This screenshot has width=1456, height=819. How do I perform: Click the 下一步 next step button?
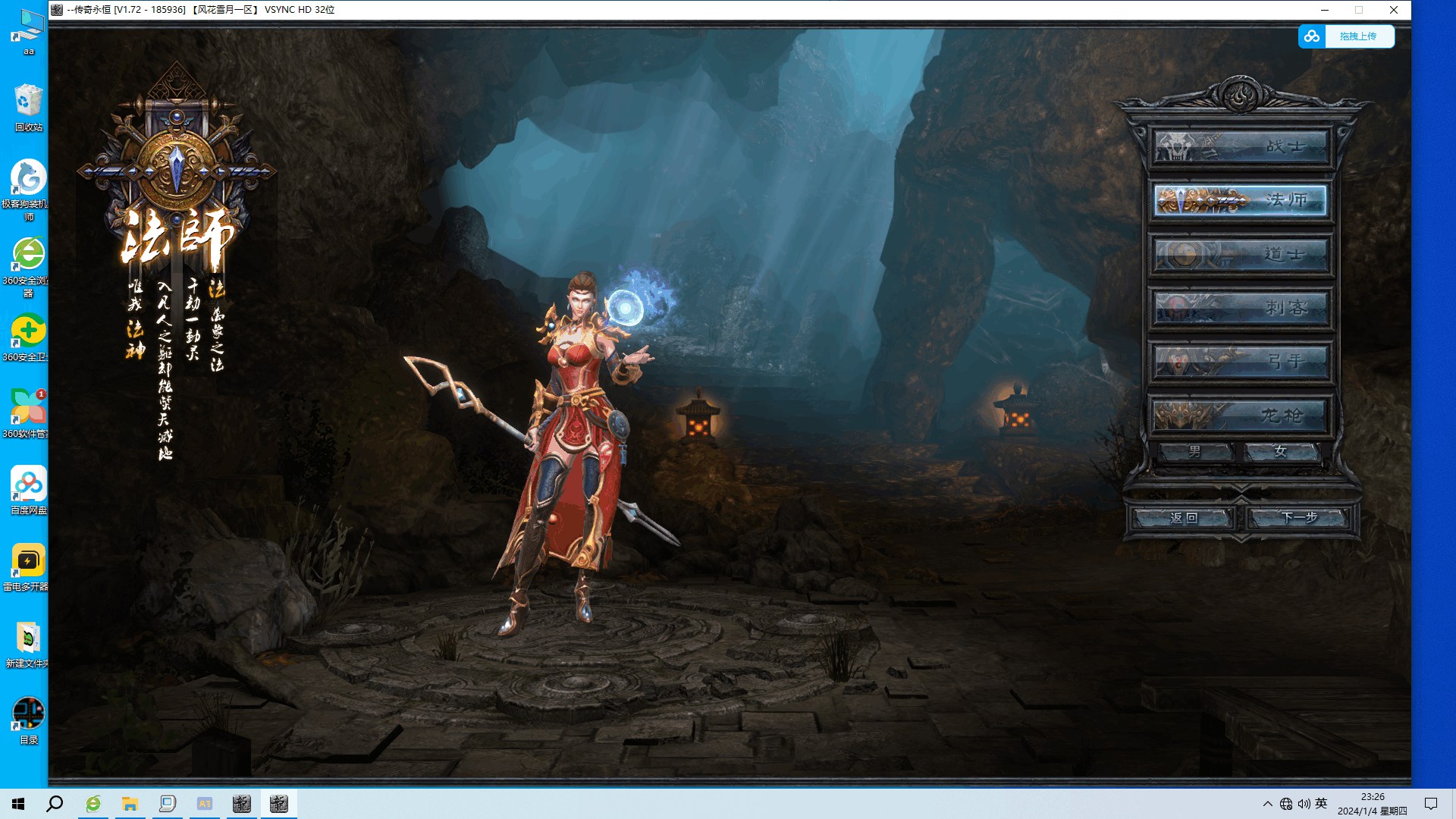[1299, 518]
